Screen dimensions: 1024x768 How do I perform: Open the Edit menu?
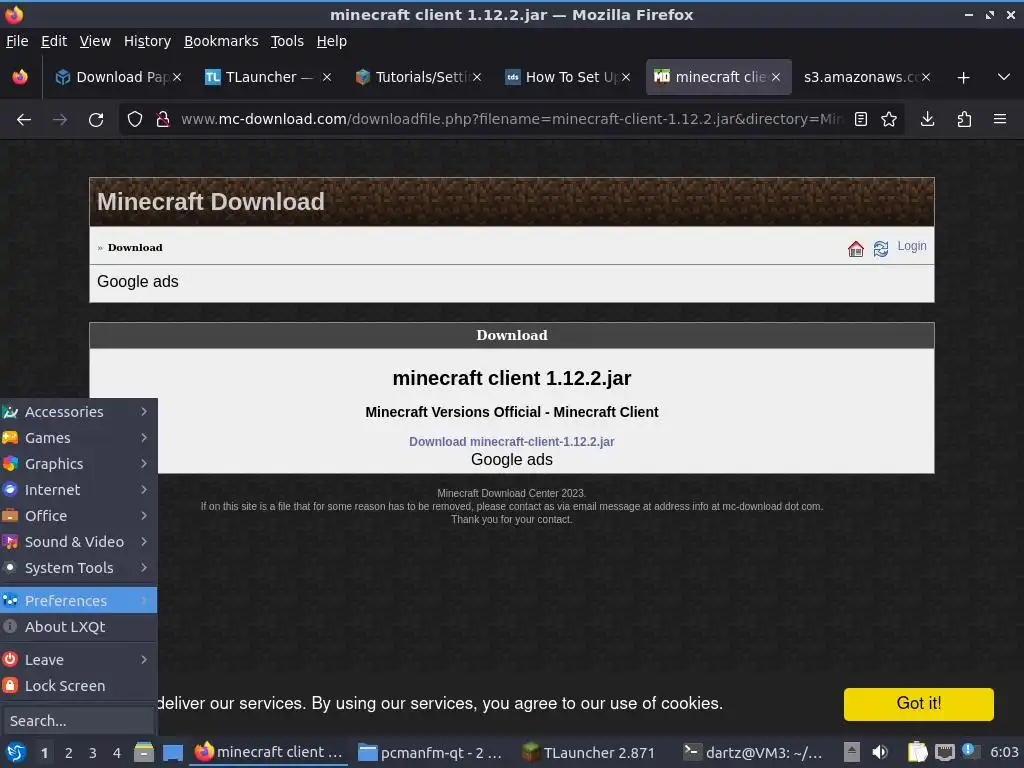pyautogui.click(x=54, y=41)
